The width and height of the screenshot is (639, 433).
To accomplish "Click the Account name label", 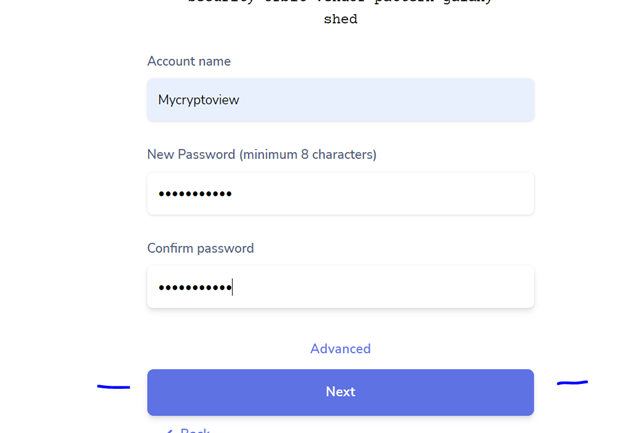I will coord(189,61).
